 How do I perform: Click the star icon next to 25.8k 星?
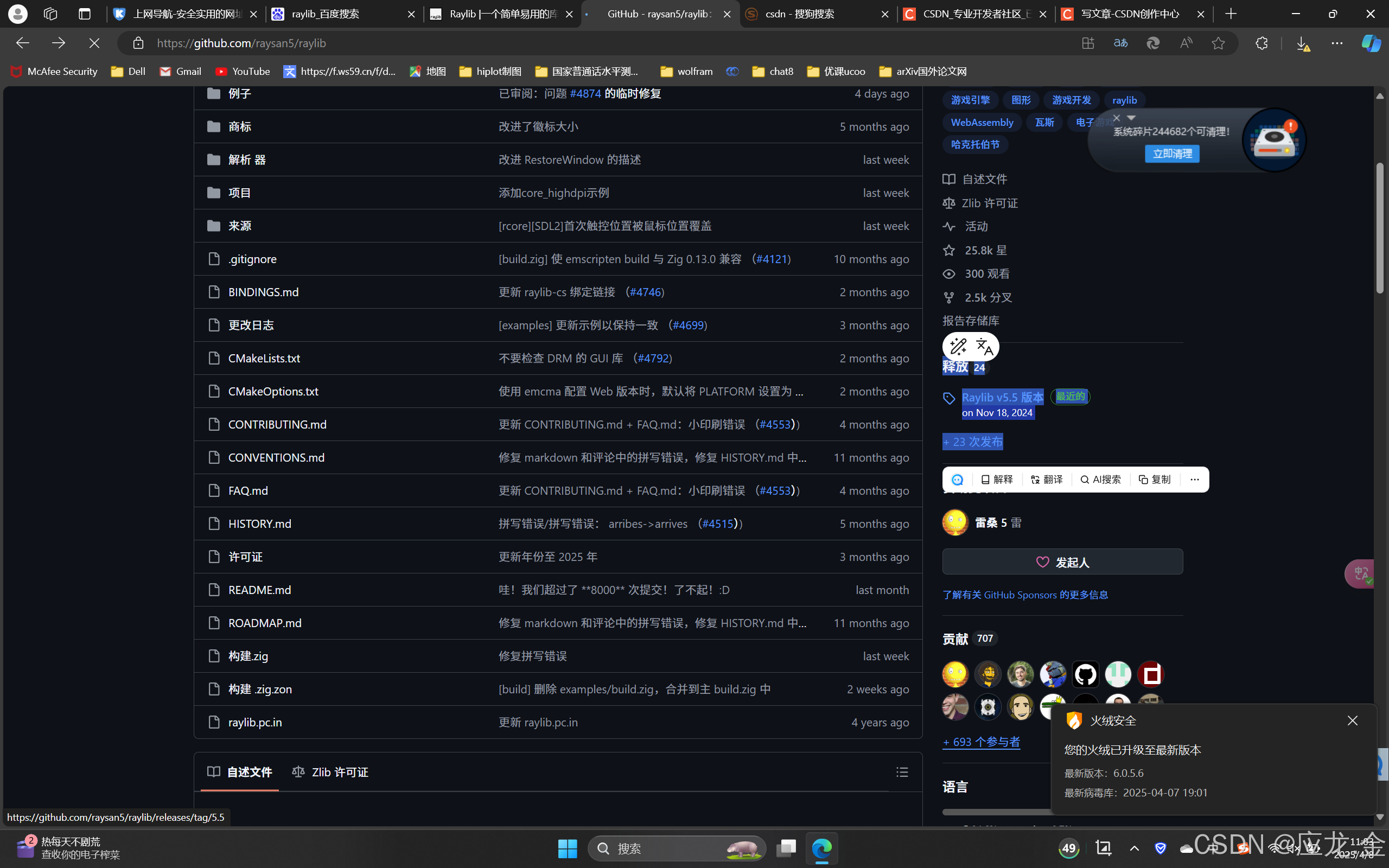949,250
